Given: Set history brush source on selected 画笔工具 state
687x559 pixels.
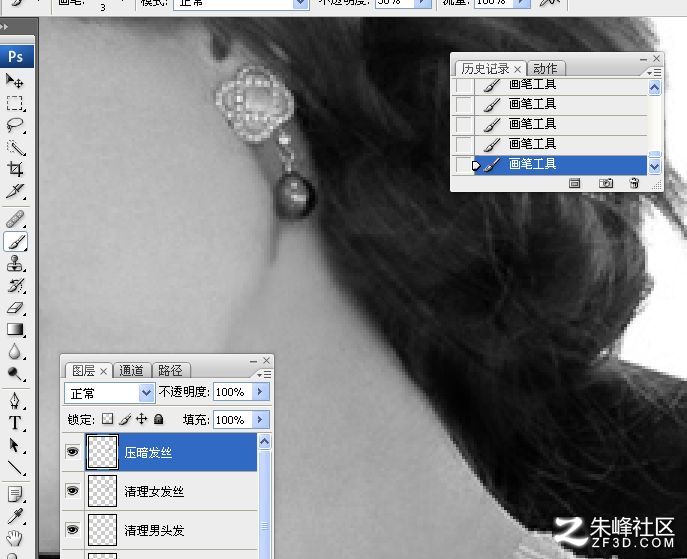Looking at the screenshot, I should pos(464,165).
